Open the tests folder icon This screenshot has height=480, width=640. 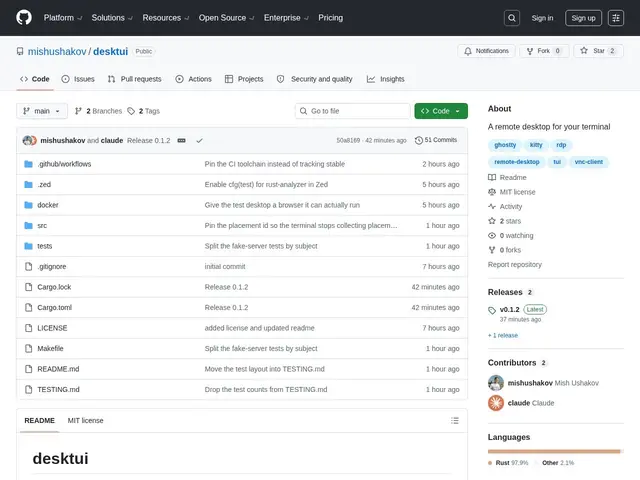coord(28,246)
